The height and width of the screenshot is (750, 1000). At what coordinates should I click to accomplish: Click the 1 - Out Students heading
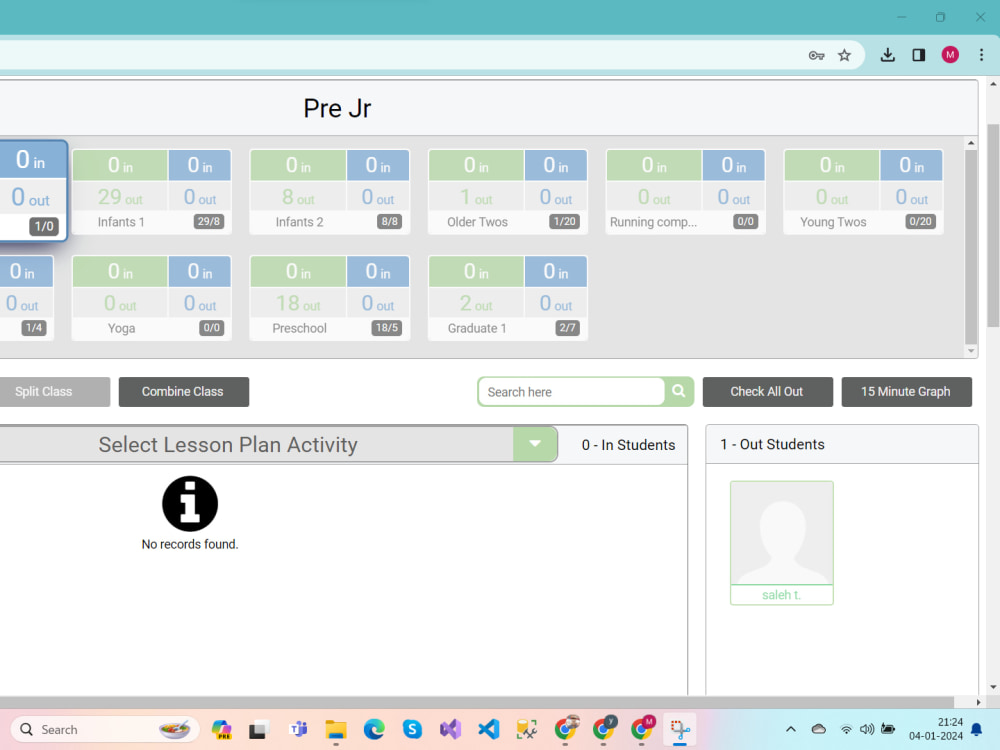tap(772, 445)
